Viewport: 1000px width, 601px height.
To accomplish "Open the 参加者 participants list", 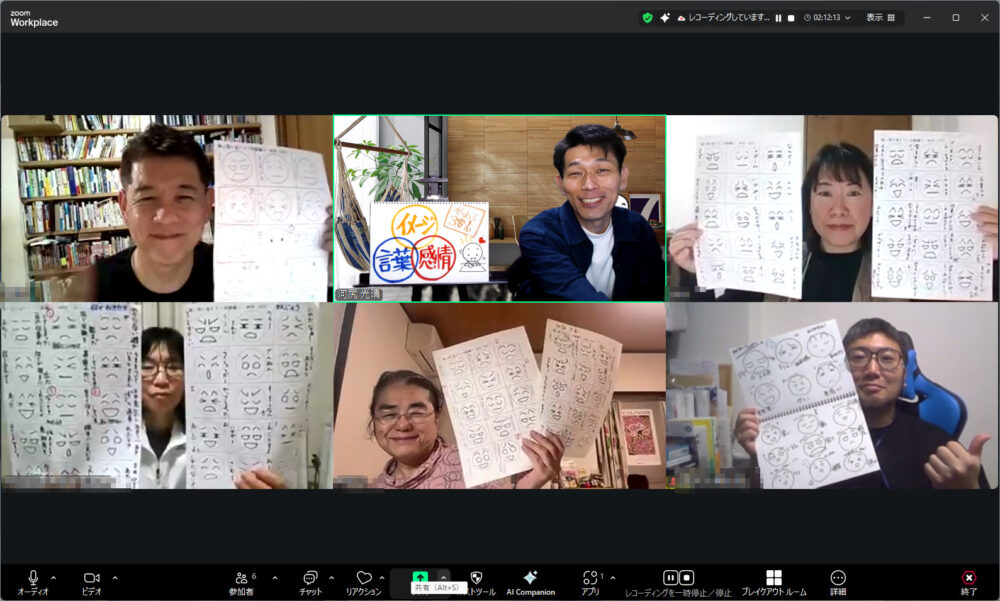I will pos(241,578).
